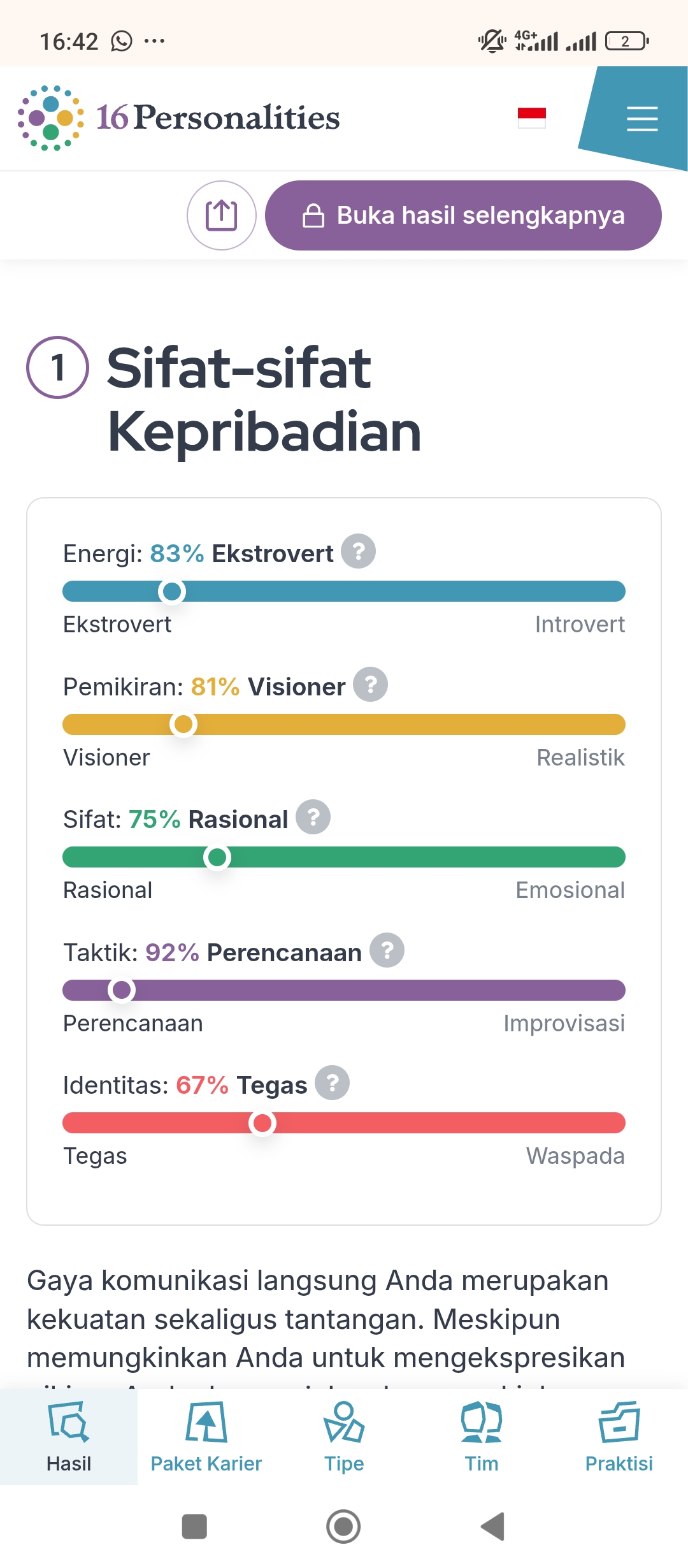Open the Tim tab

point(482,1437)
